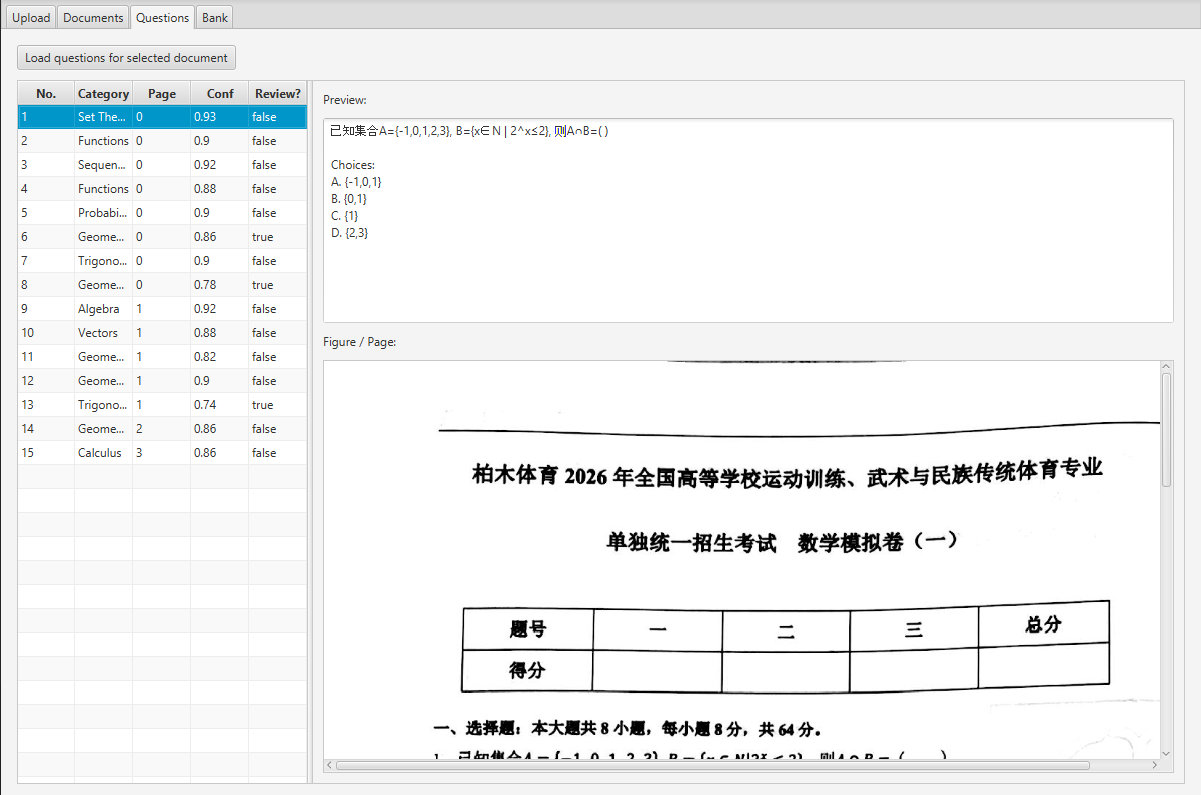The height and width of the screenshot is (795, 1201).
Task: Click the scroll left arrow of page view
Action: coord(330,765)
